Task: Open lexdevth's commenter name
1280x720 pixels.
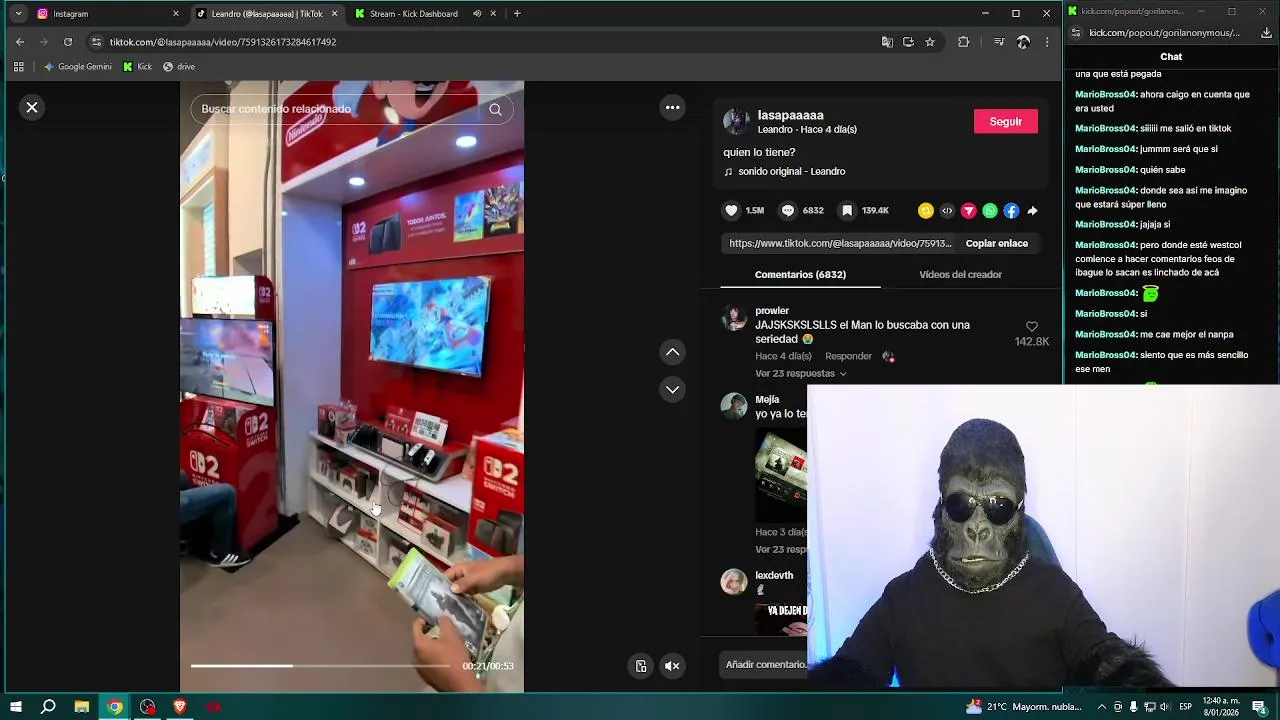Action: (774, 575)
